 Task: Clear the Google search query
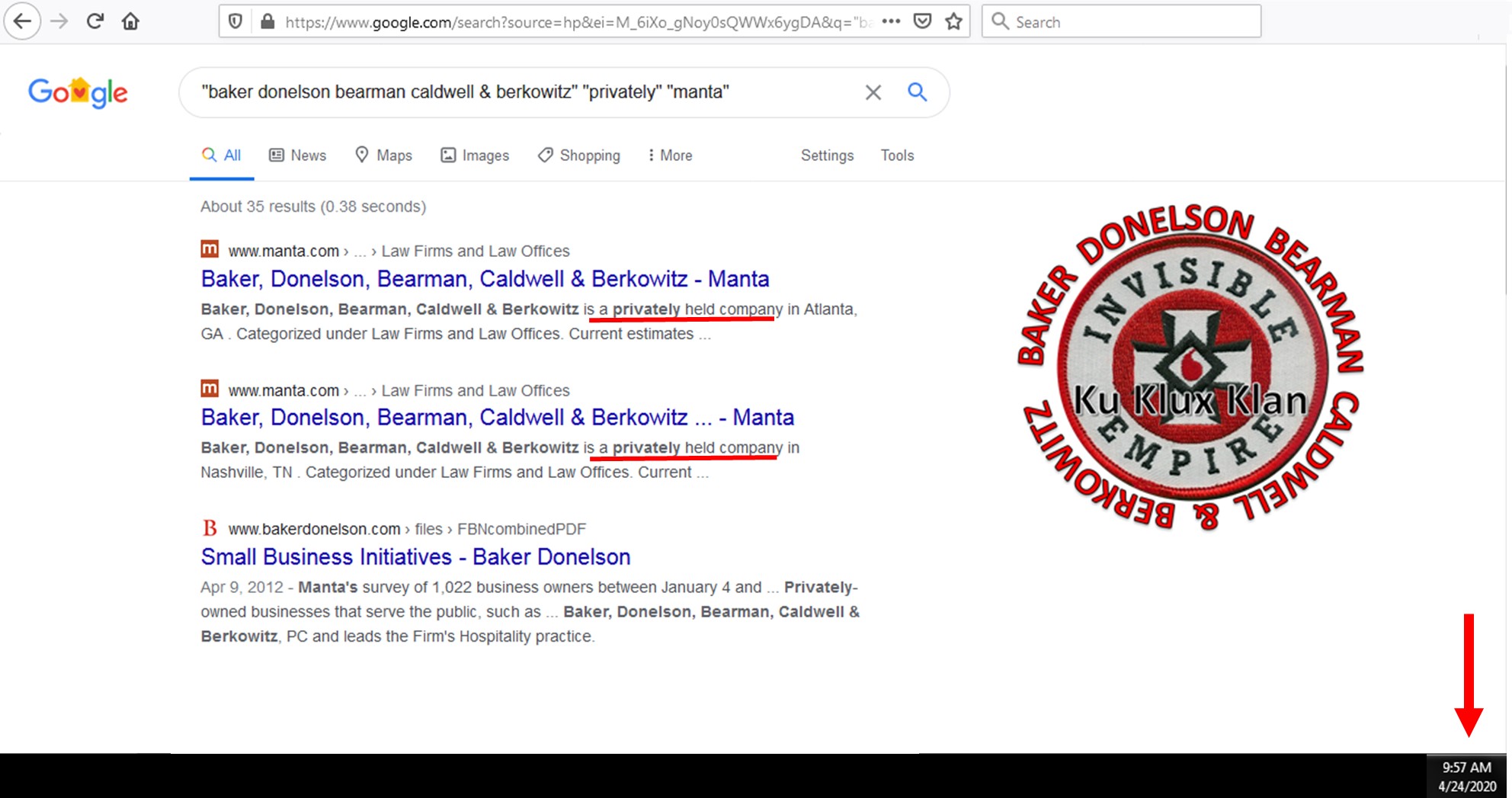pyautogui.click(x=873, y=92)
